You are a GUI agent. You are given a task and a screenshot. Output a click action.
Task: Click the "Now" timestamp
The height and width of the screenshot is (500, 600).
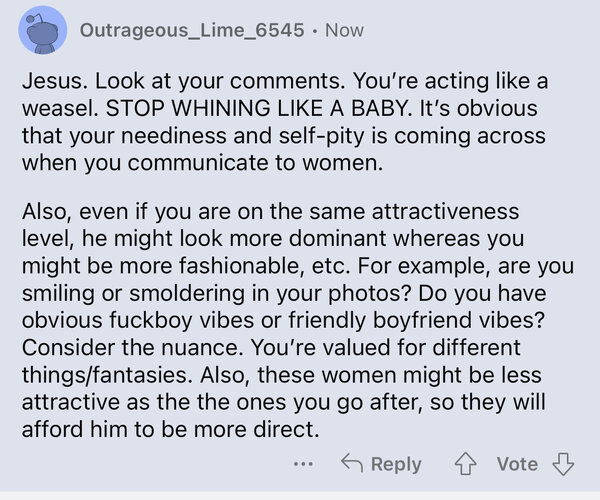coord(344,30)
